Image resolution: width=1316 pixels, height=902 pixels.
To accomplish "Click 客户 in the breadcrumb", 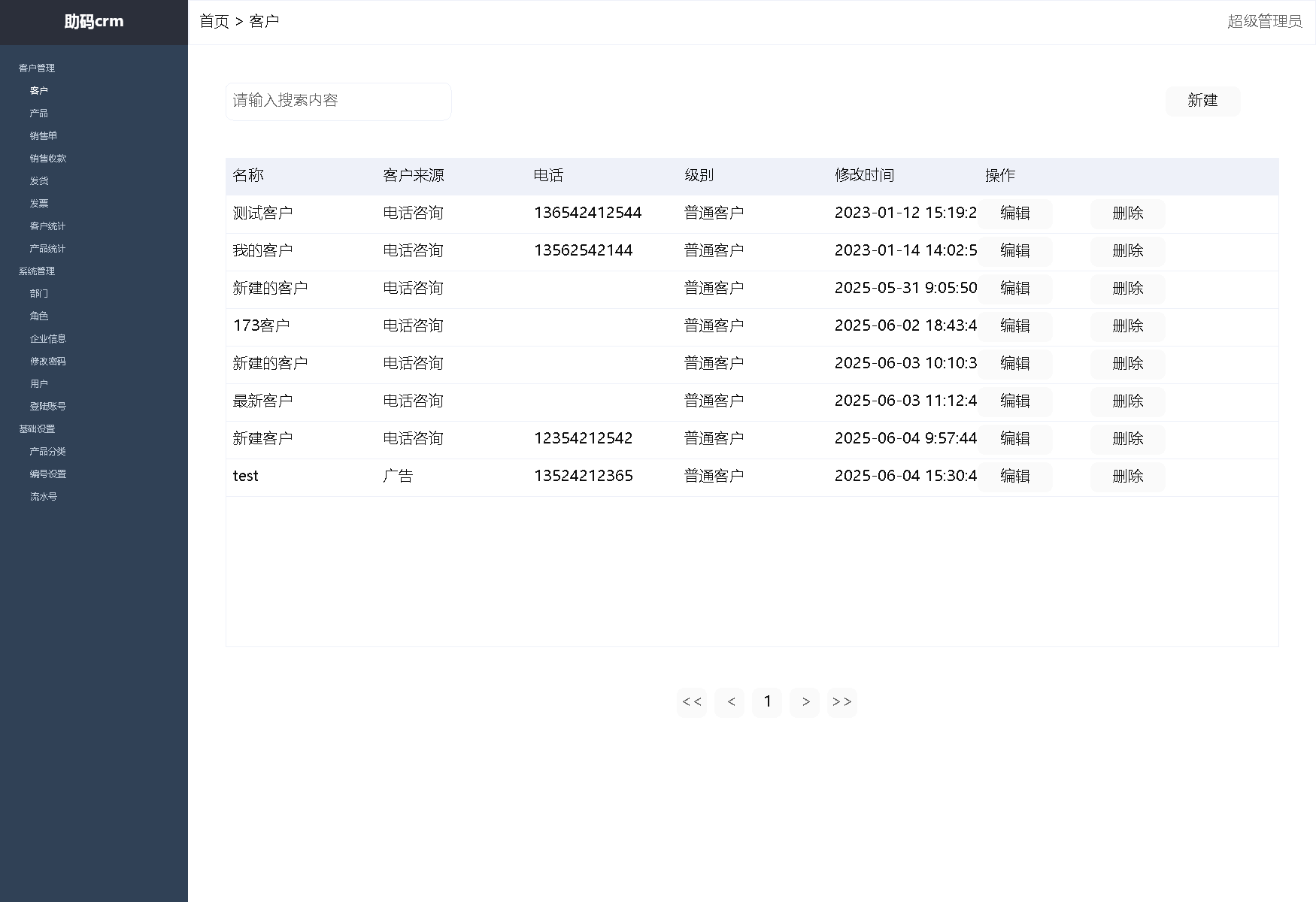I will coord(264,21).
